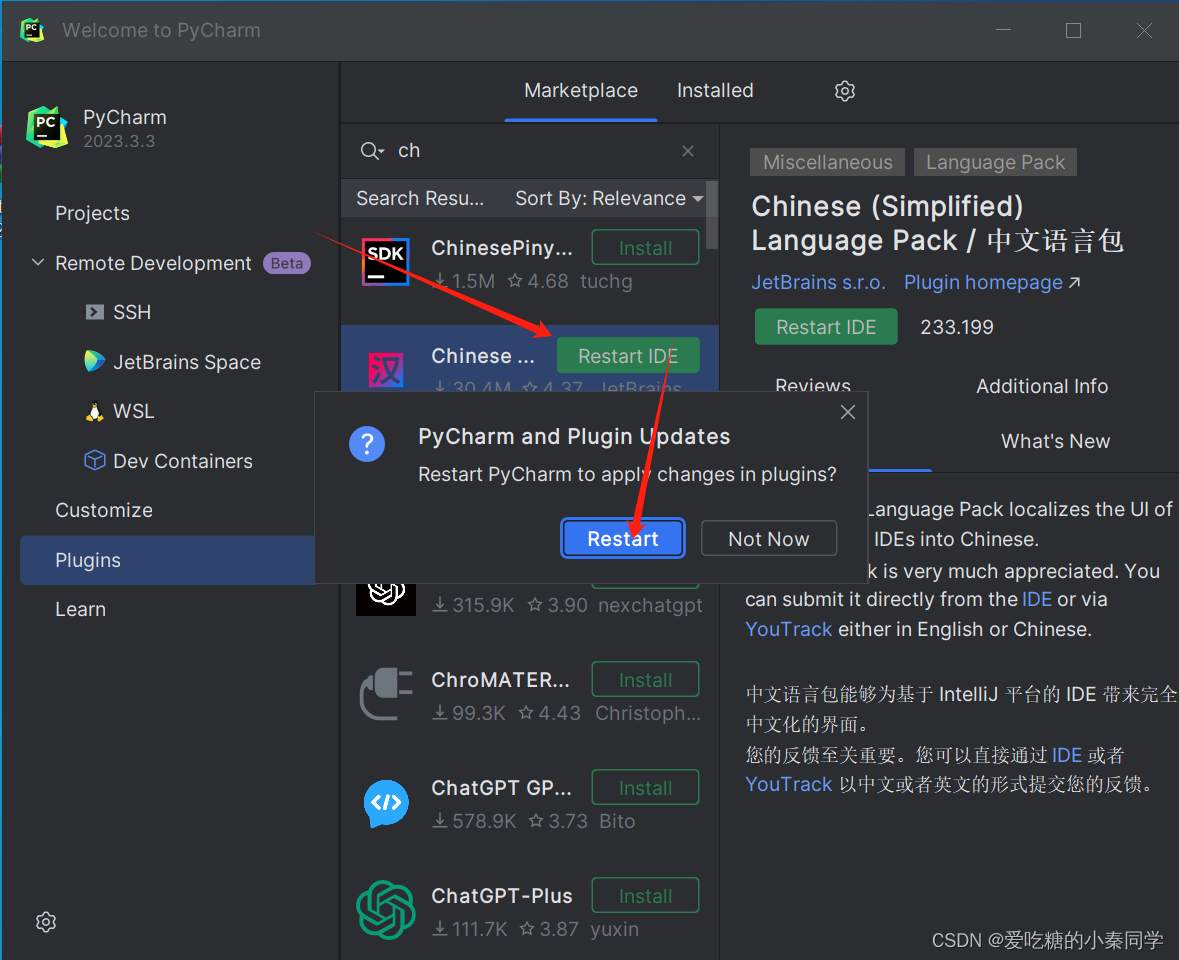The height and width of the screenshot is (960, 1179).
Task: Click the Beta badge next to Remote Development
Action: (286, 263)
